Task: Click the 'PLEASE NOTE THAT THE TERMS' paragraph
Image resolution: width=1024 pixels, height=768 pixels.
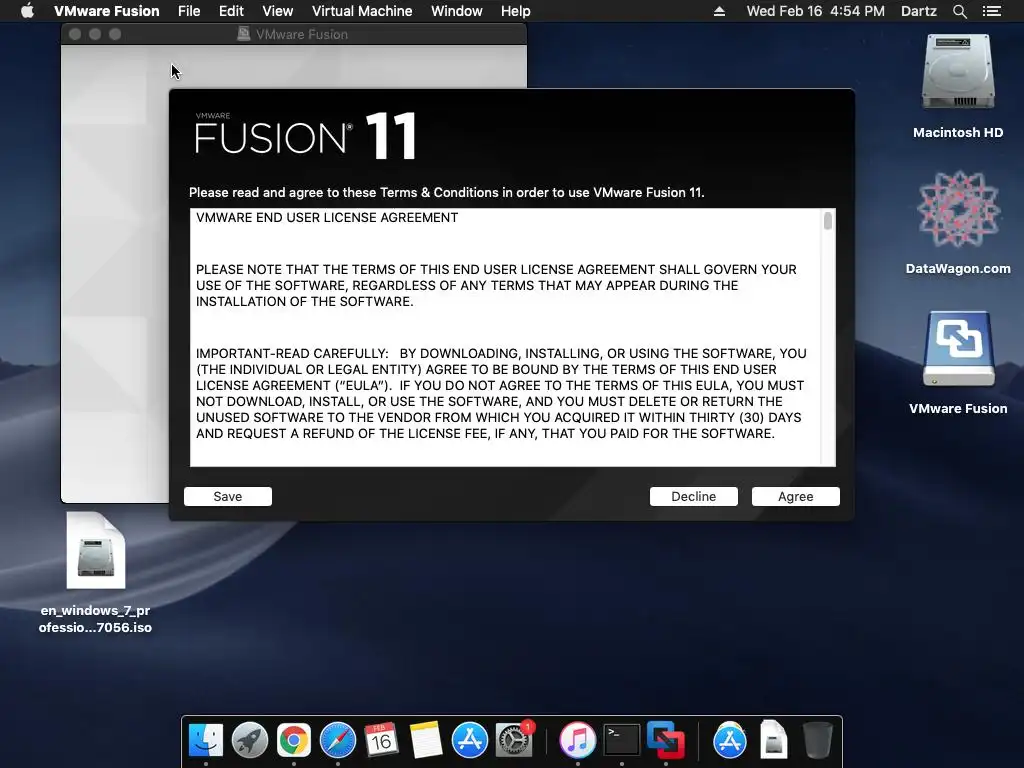Action: [x=496, y=285]
